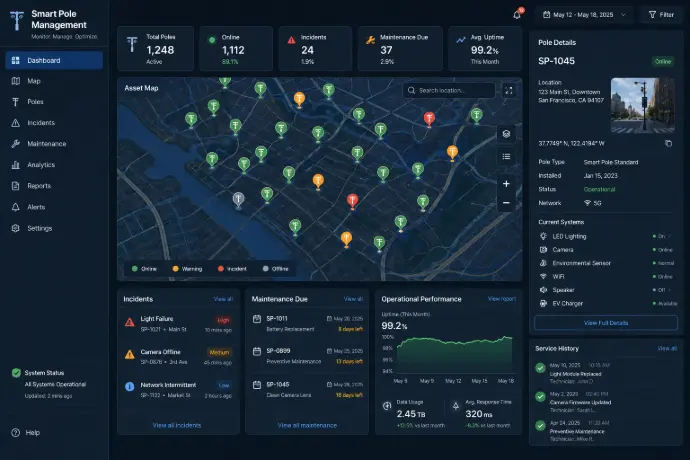Open the View all incidents link
The width and height of the screenshot is (690, 460).
tap(177, 425)
